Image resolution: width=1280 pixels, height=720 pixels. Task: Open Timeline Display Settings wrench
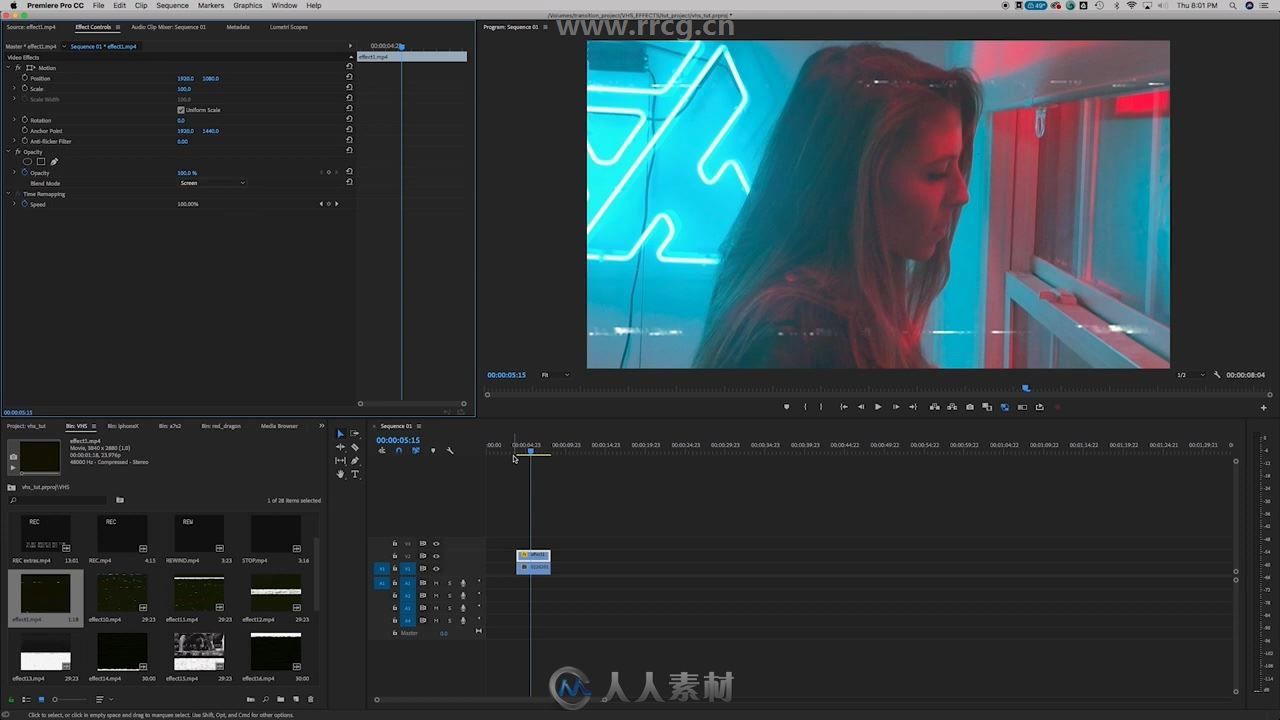pos(449,450)
